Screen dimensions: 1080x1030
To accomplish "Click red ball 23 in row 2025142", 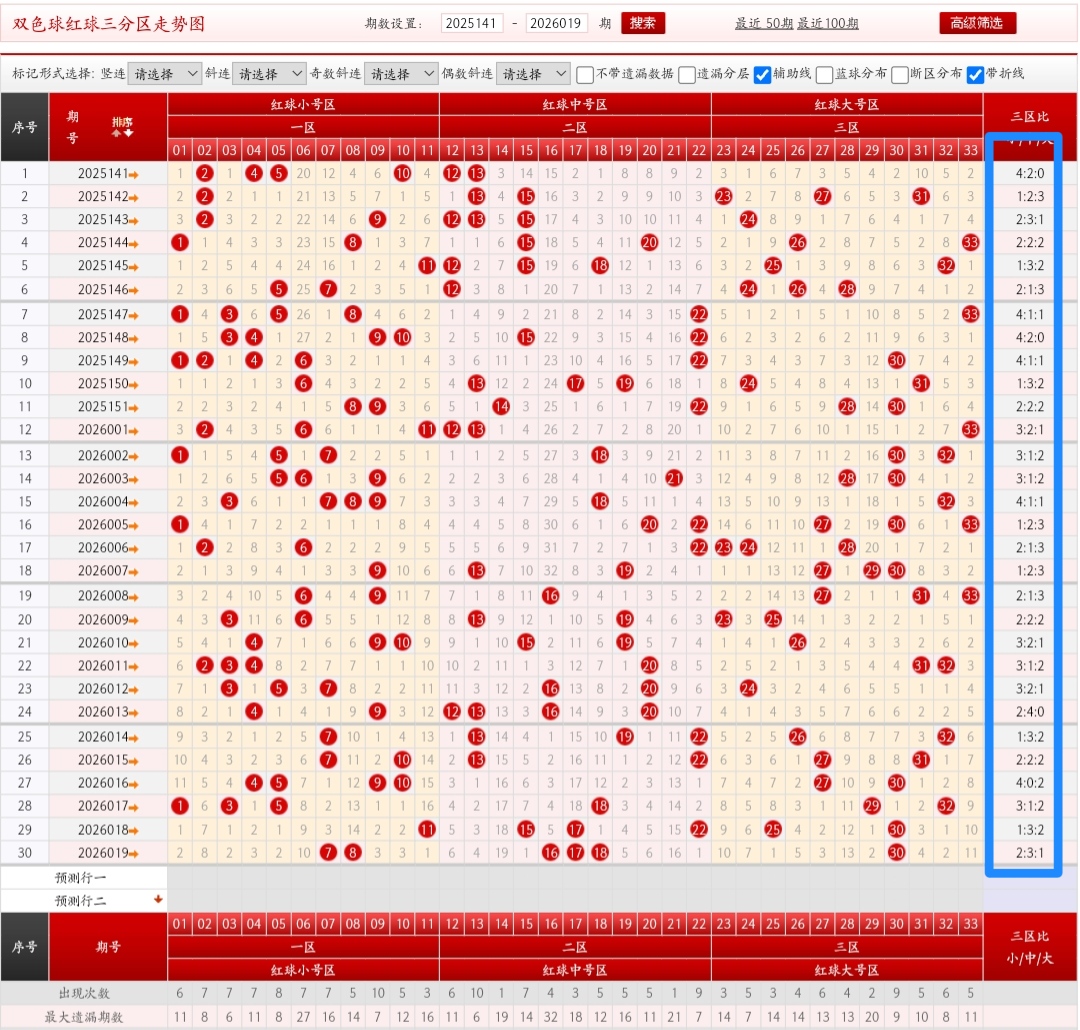I will tap(724, 196).
